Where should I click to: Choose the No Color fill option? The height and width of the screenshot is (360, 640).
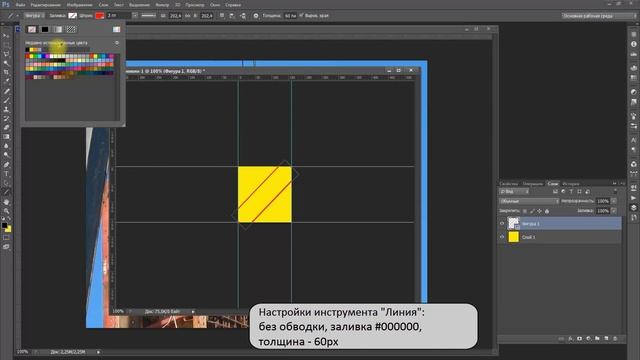point(32,29)
